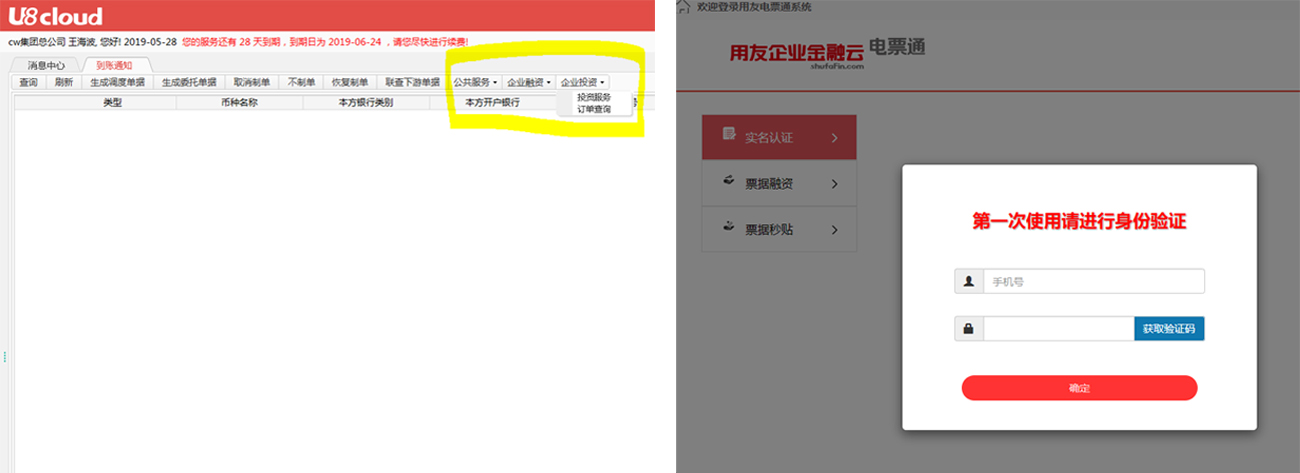Click the home icon beside welcome text
This screenshot has width=1300, height=473.
pos(683,6)
